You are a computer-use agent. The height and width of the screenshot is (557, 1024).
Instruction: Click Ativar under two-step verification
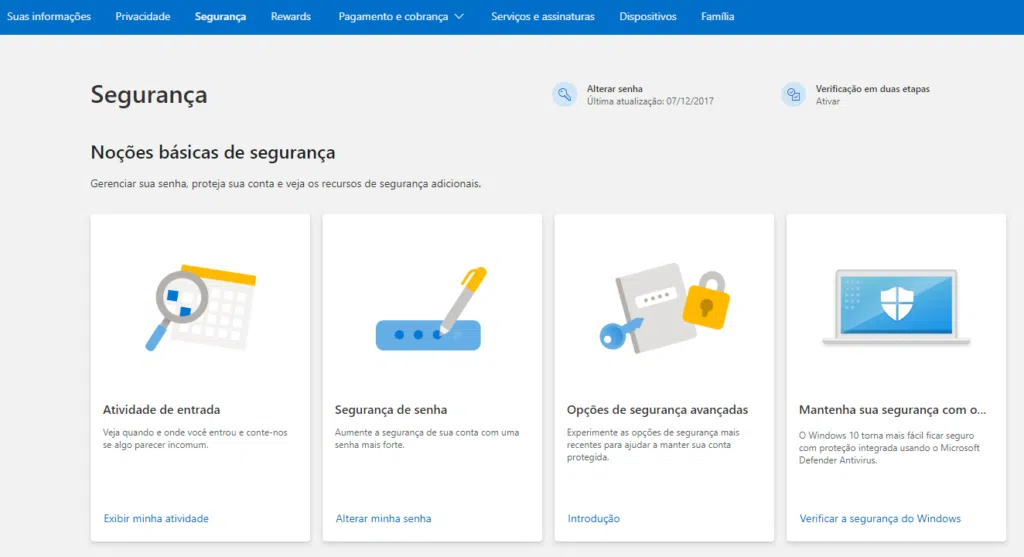(827, 101)
